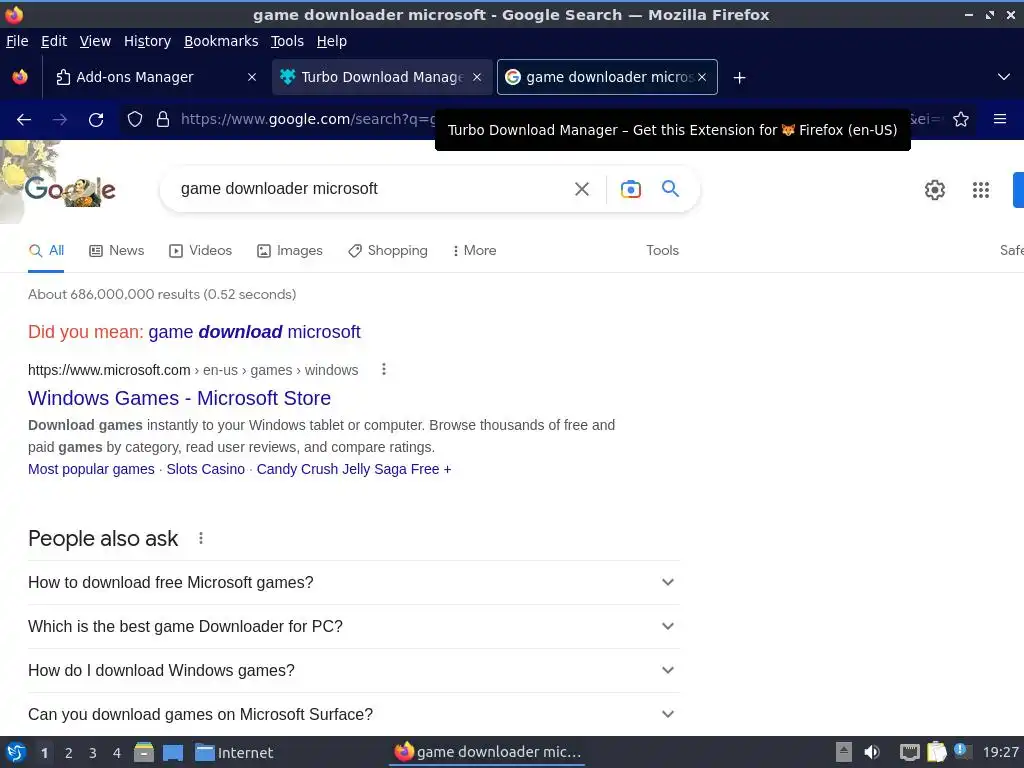Viewport: 1024px width, 768px height.
Task: Bookmark this page with the star
Action: point(961,120)
